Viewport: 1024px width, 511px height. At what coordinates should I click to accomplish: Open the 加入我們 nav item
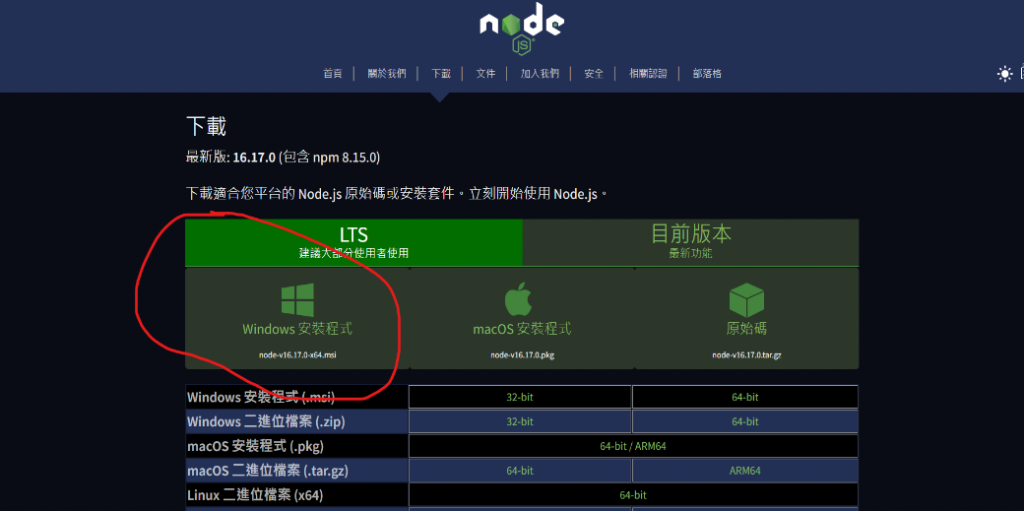click(x=539, y=74)
